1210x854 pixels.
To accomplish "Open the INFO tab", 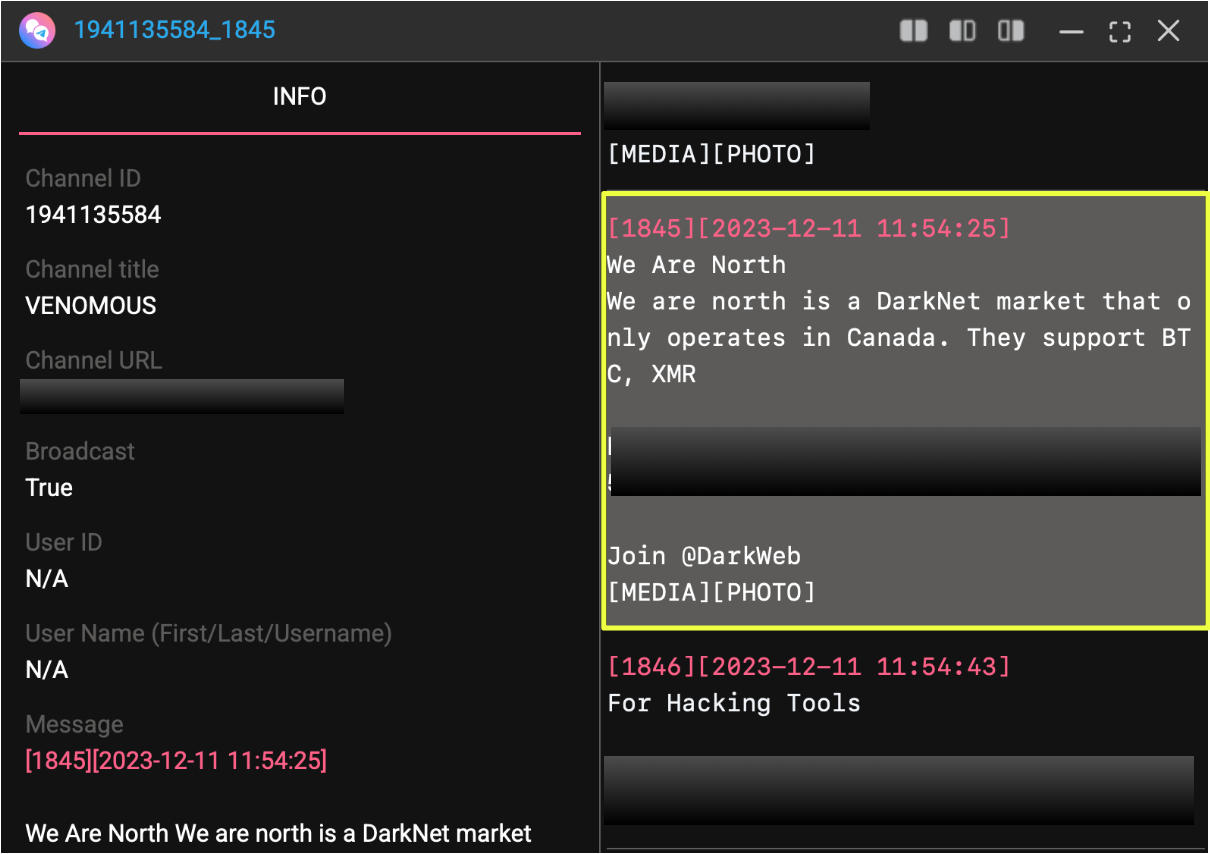I will (299, 97).
